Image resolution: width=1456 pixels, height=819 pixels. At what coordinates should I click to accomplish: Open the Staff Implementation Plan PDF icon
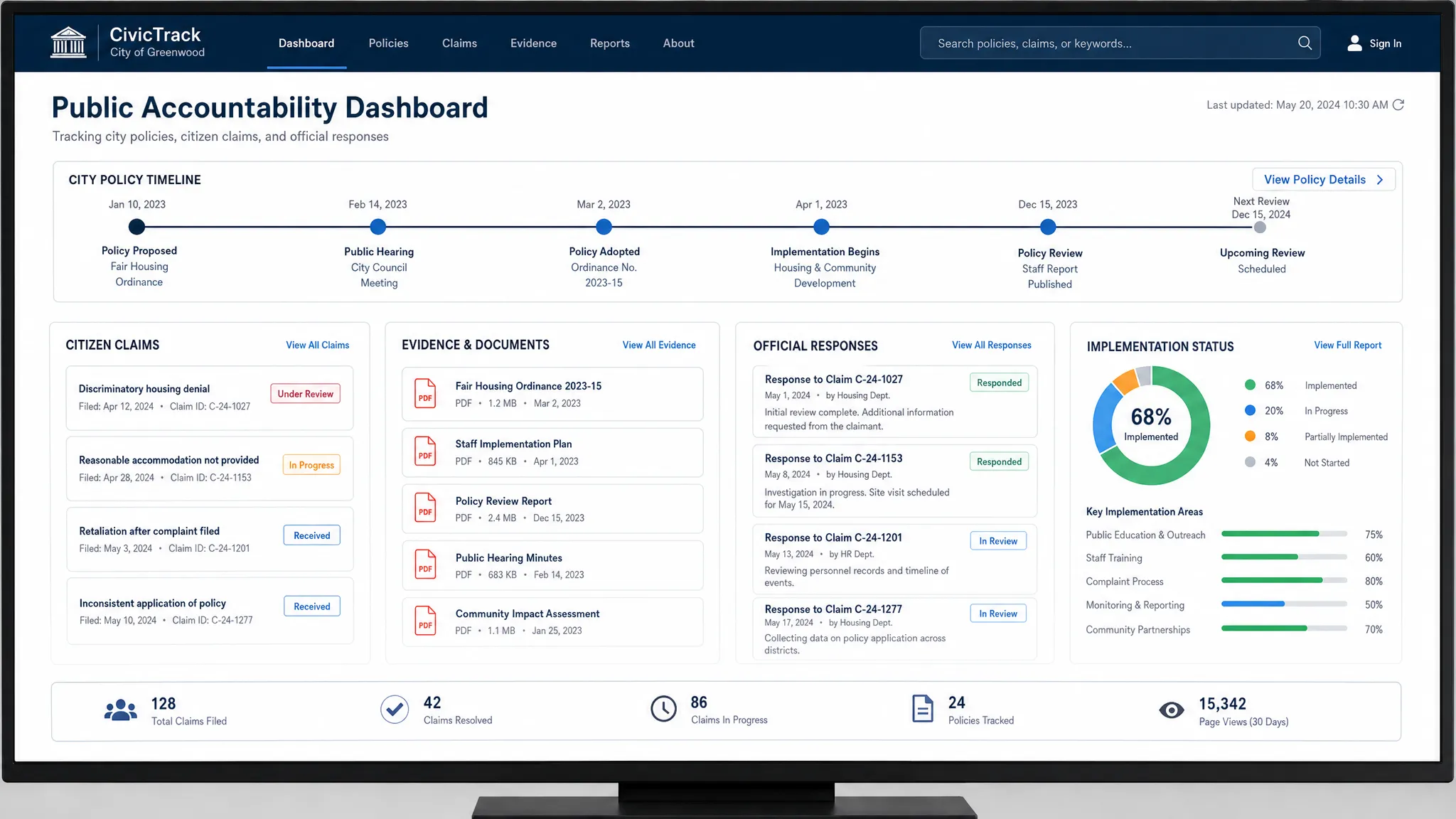[425, 451]
